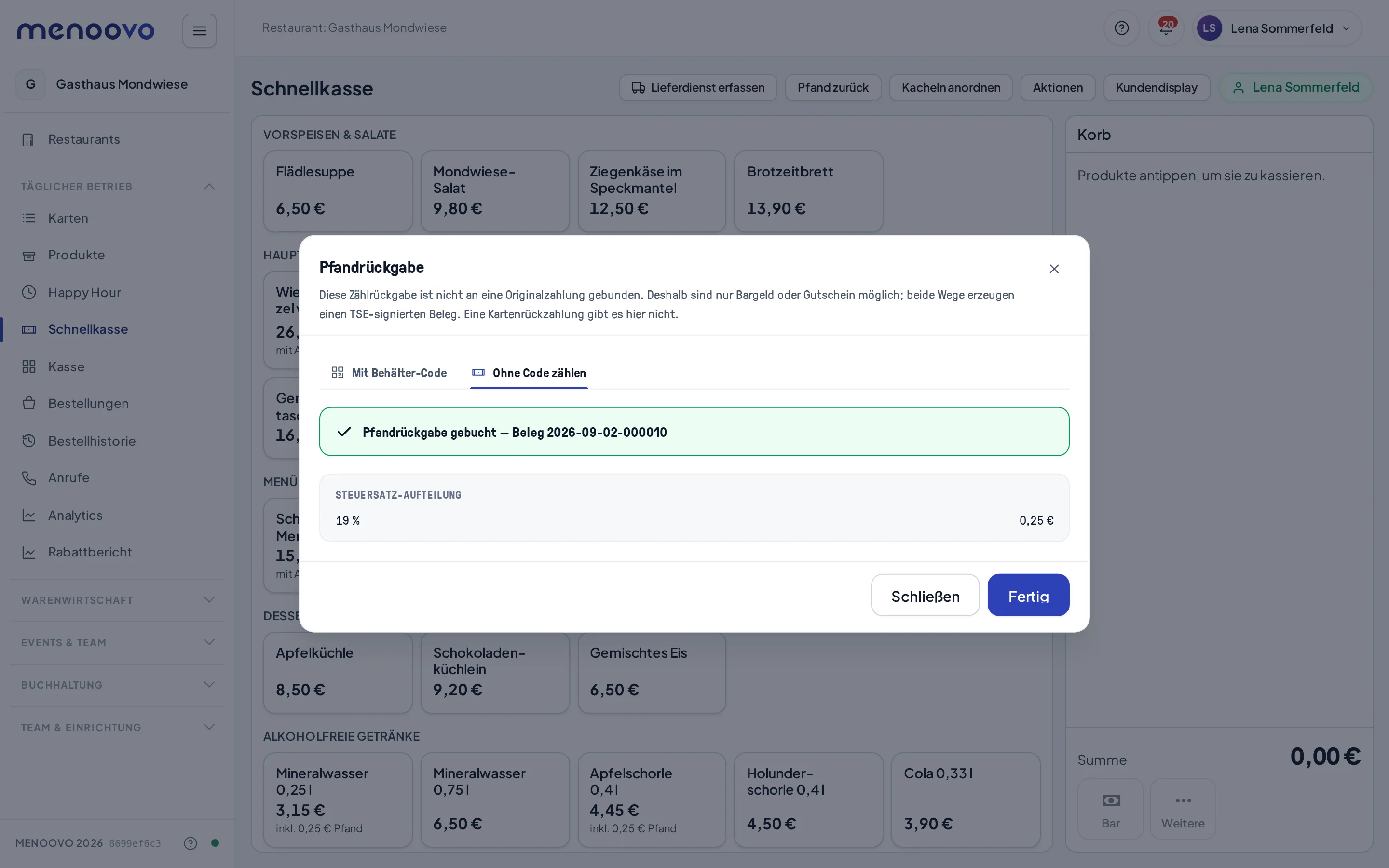Click the Kasse grid icon
Viewport: 1389px width, 868px height.
pyautogui.click(x=29, y=366)
